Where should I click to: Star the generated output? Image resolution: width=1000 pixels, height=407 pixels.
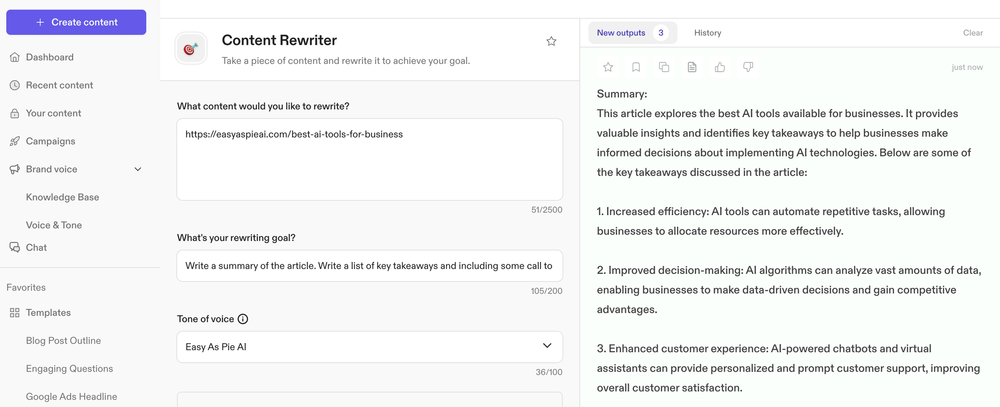pos(608,67)
